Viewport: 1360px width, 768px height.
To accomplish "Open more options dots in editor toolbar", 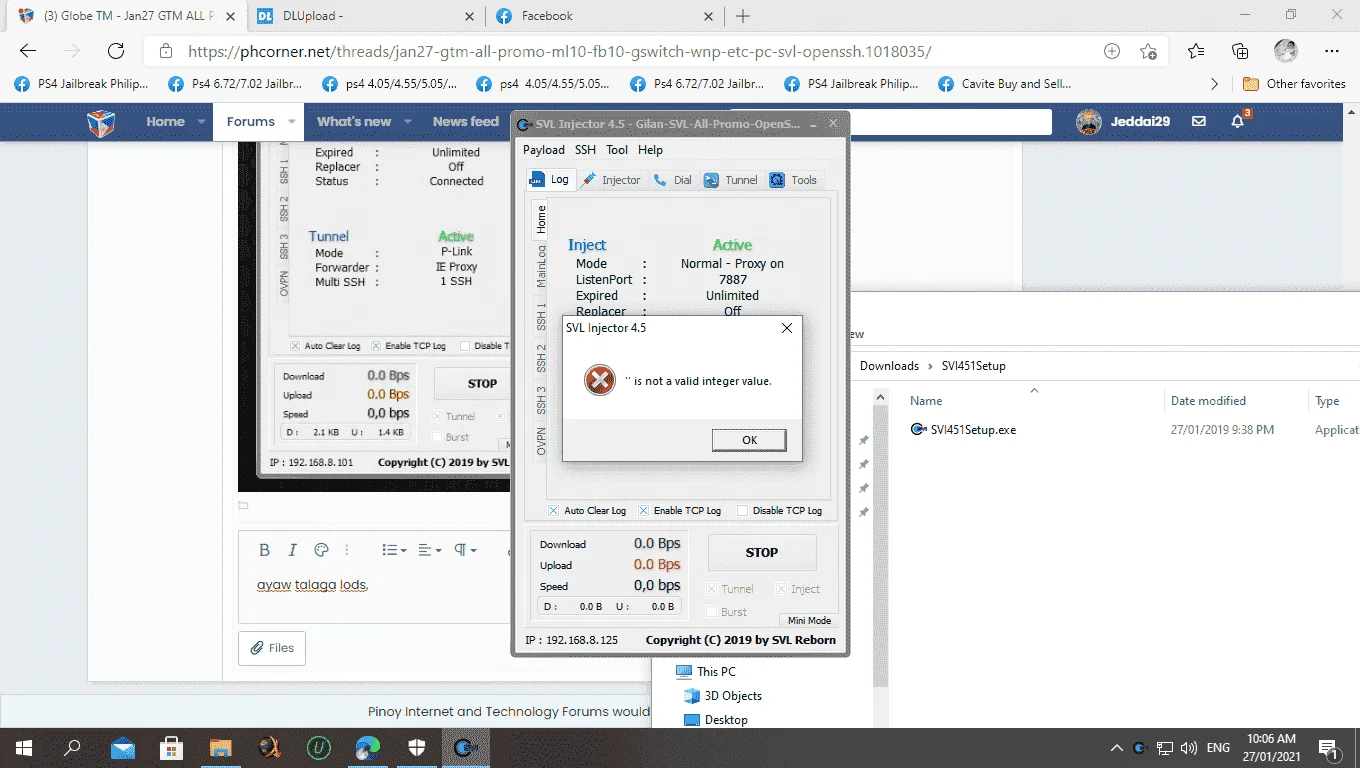I will [x=347, y=550].
